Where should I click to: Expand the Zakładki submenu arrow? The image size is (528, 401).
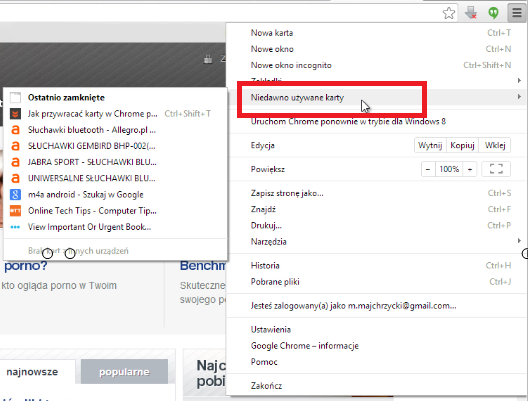(x=519, y=80)
